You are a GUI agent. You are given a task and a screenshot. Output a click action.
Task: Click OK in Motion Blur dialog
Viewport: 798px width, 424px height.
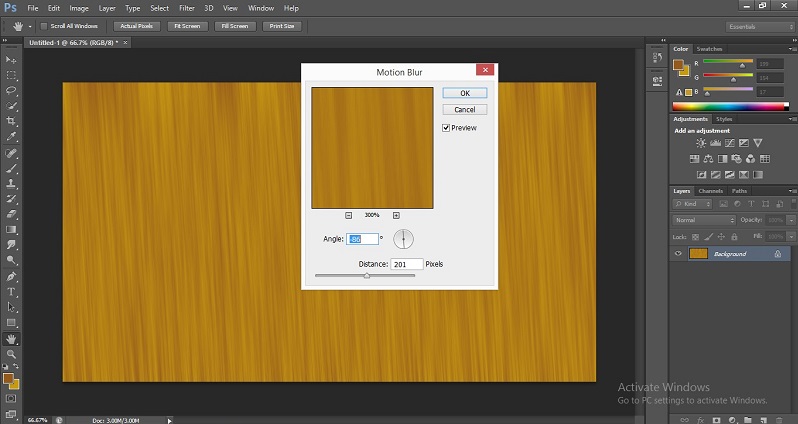[x=464, y=93]
